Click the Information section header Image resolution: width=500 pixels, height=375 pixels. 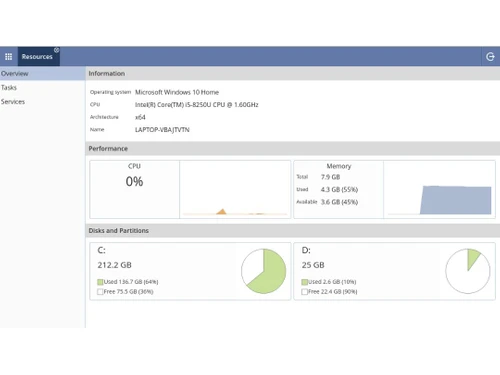[293, 73]
